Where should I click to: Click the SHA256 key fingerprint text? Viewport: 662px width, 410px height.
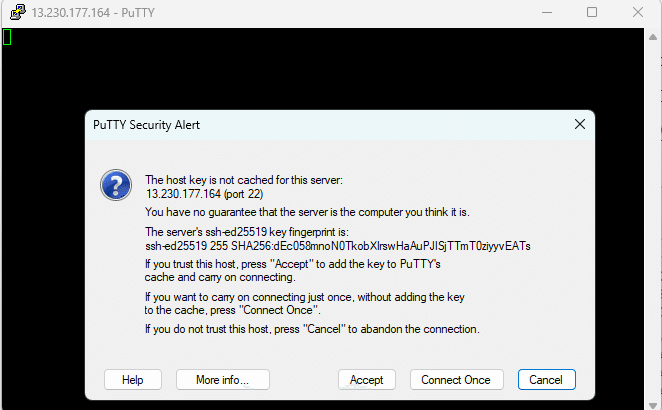pyautogui.click(x=338, y=246)
